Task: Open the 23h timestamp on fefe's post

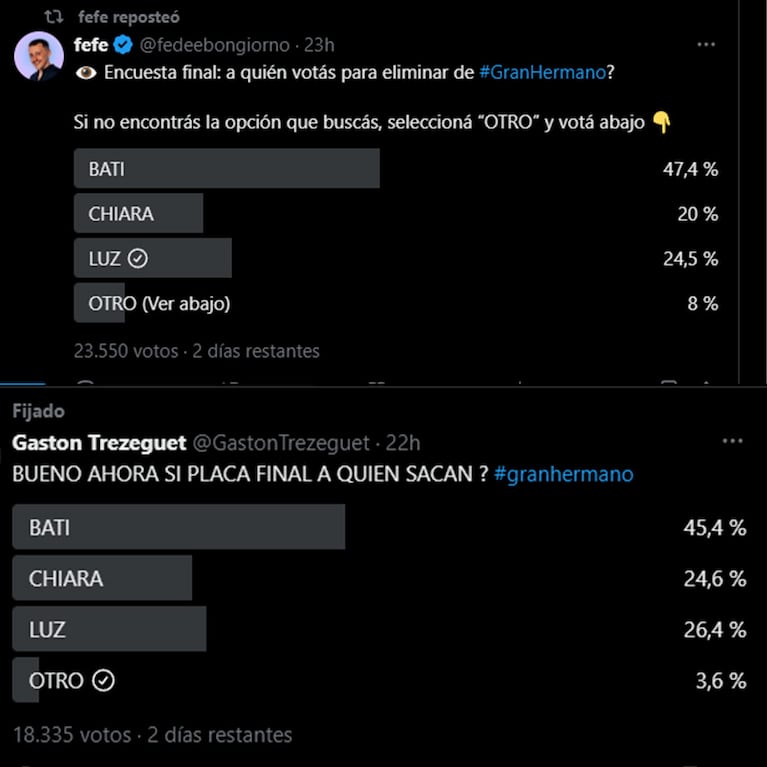Action: [x=319, y=45]
